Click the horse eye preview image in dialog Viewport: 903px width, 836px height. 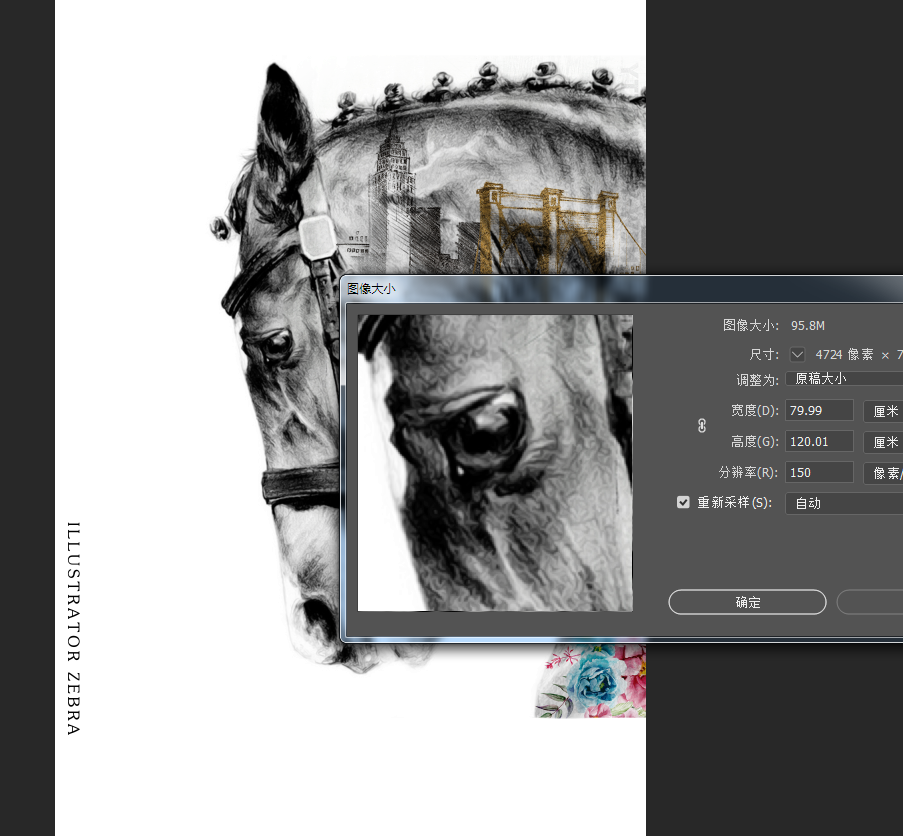click(x=495, y=463)
